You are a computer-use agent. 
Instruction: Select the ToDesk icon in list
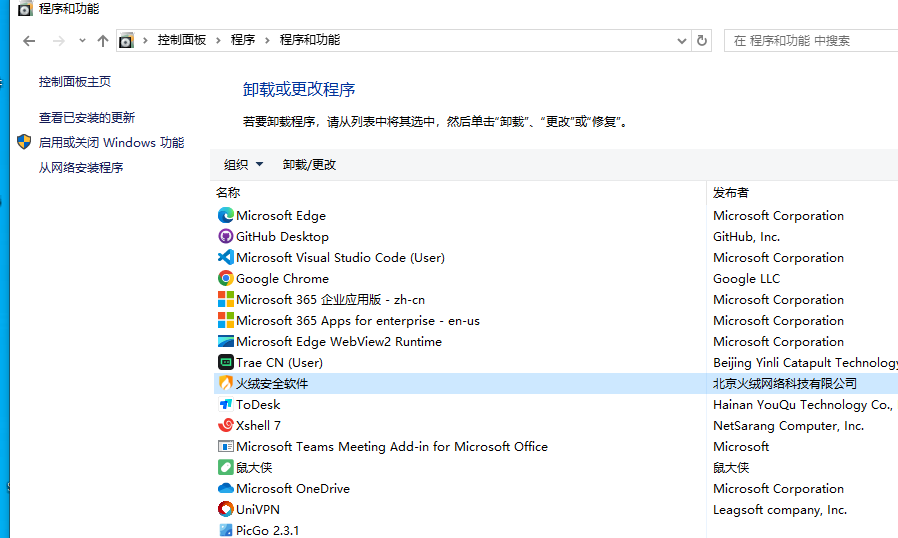[226, 404]
